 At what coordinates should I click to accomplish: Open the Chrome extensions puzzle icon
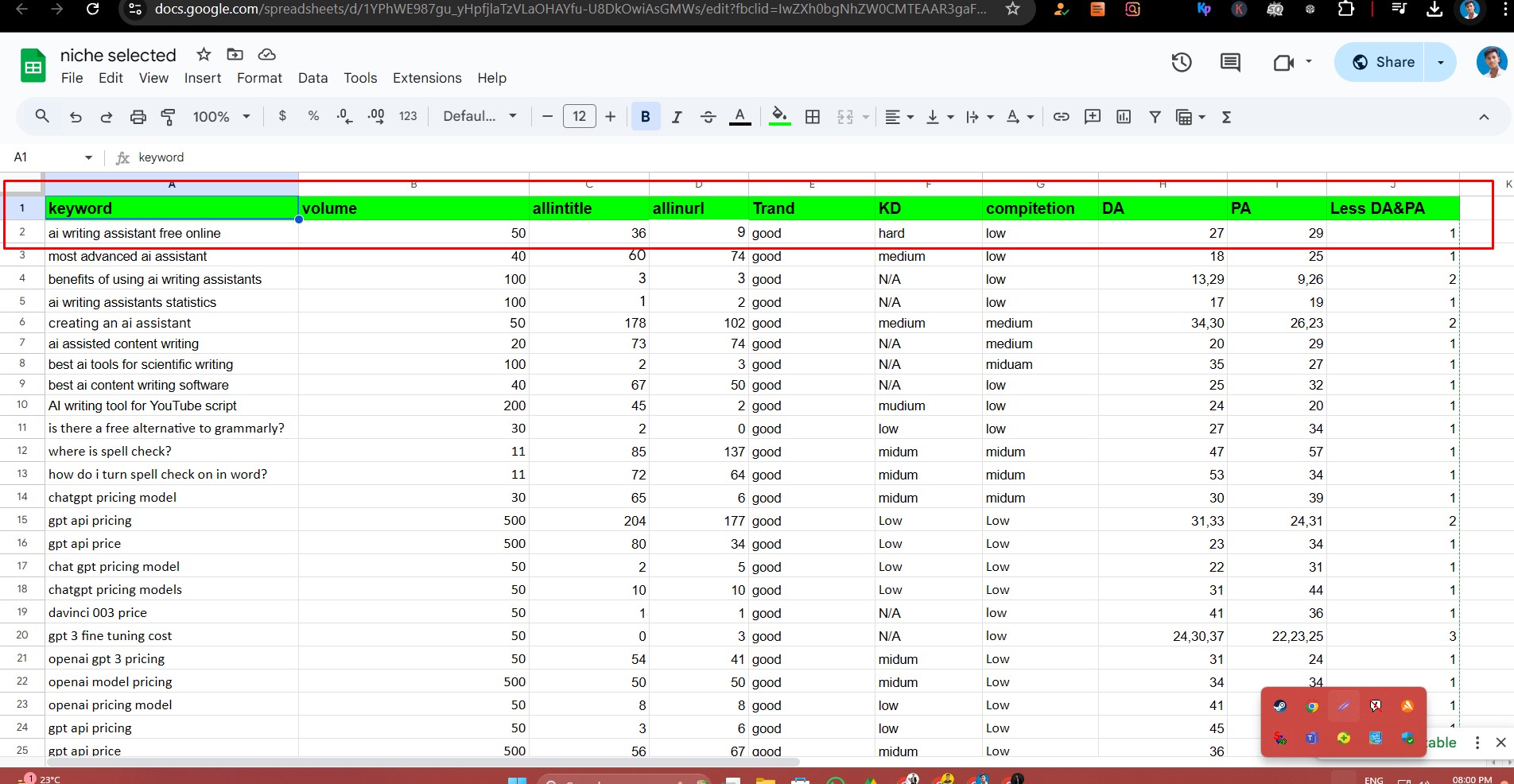tap(1345, 10)
